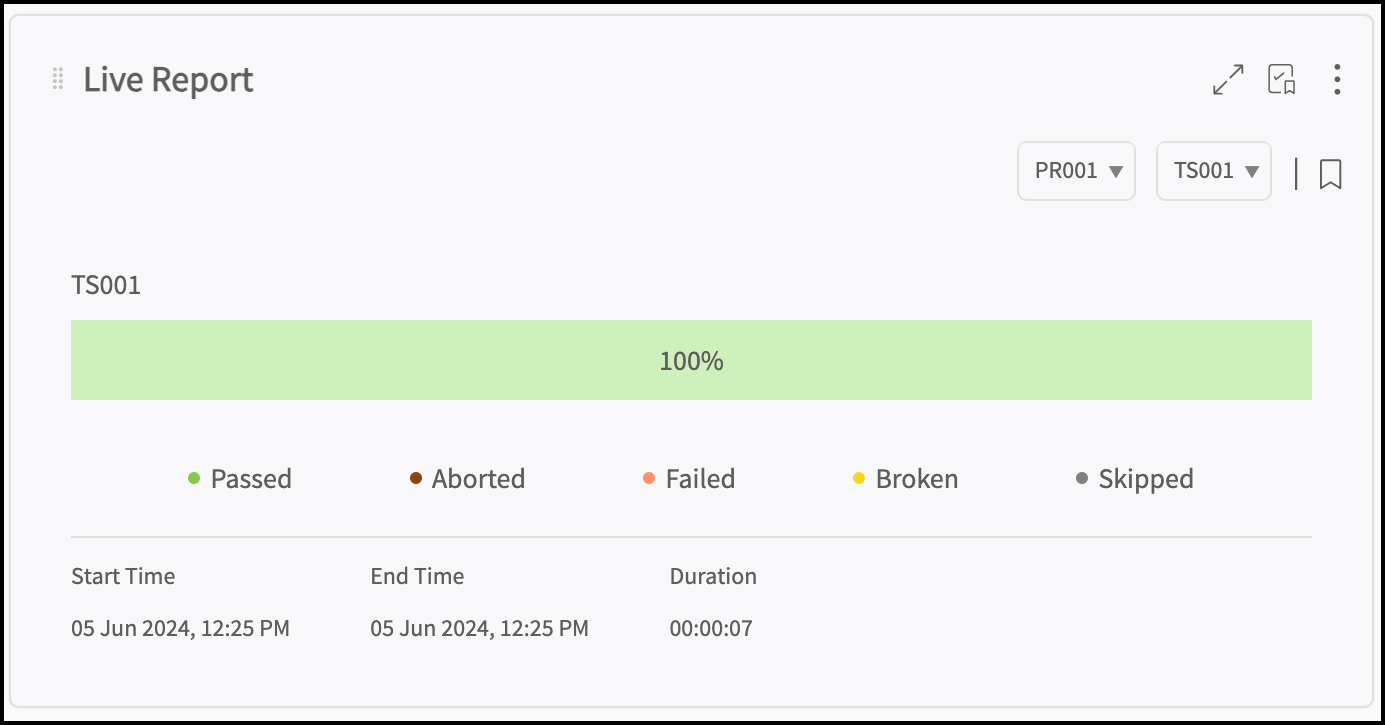
Task: Click the brown Aborted legend dot
Action: pyautogui.click(x=416, y=479)
